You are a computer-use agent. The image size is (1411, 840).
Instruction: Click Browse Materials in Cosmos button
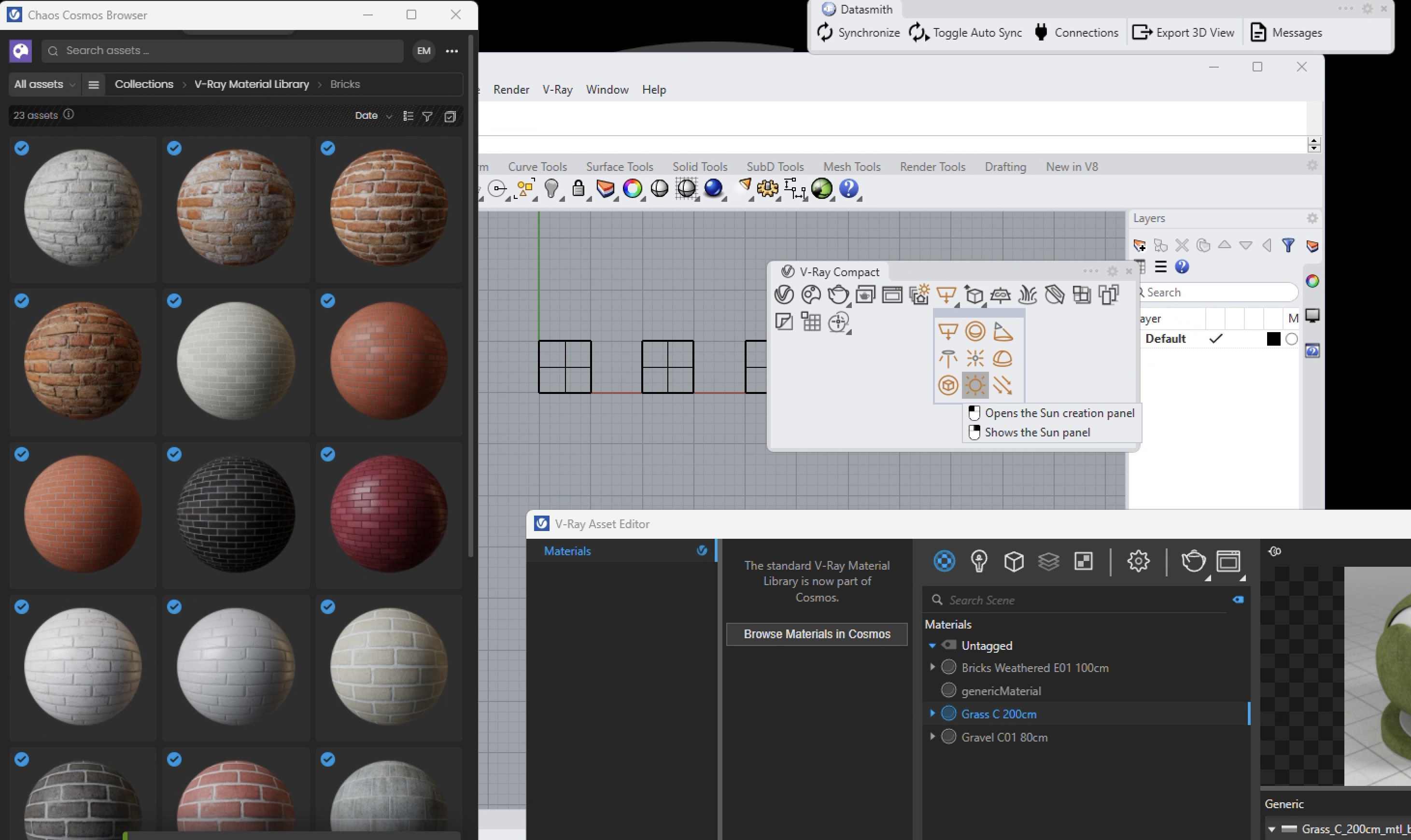(x=817, y=634)
